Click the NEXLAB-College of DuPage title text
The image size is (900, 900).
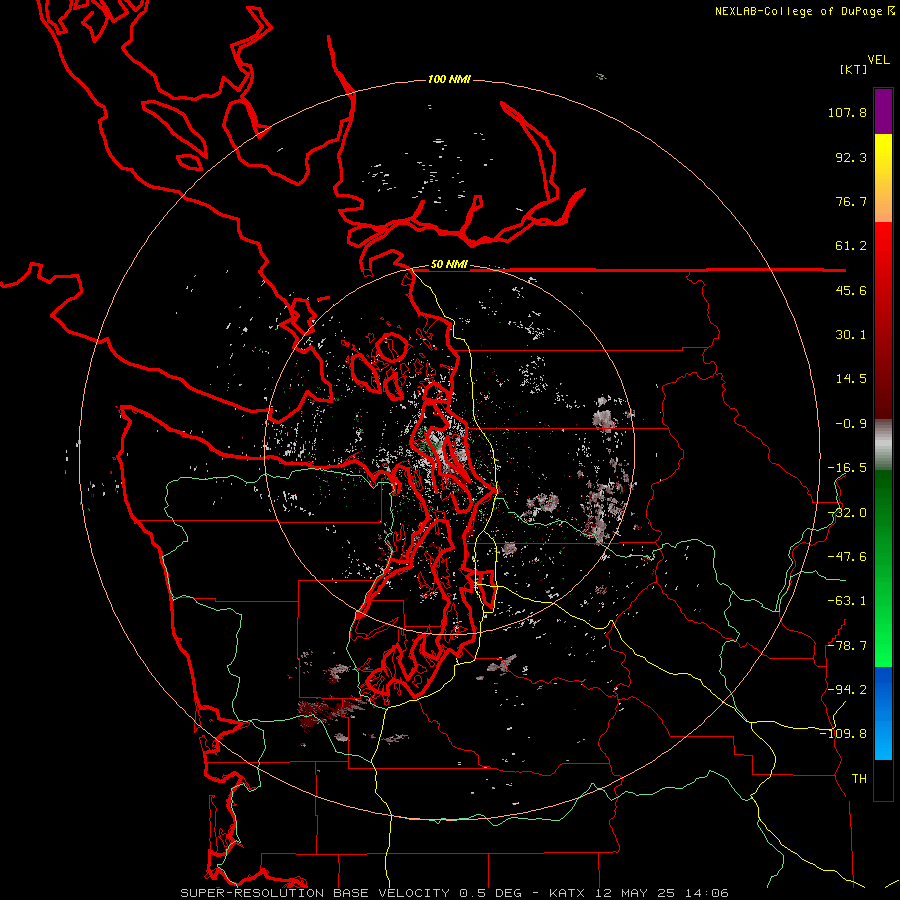point(799,11)
